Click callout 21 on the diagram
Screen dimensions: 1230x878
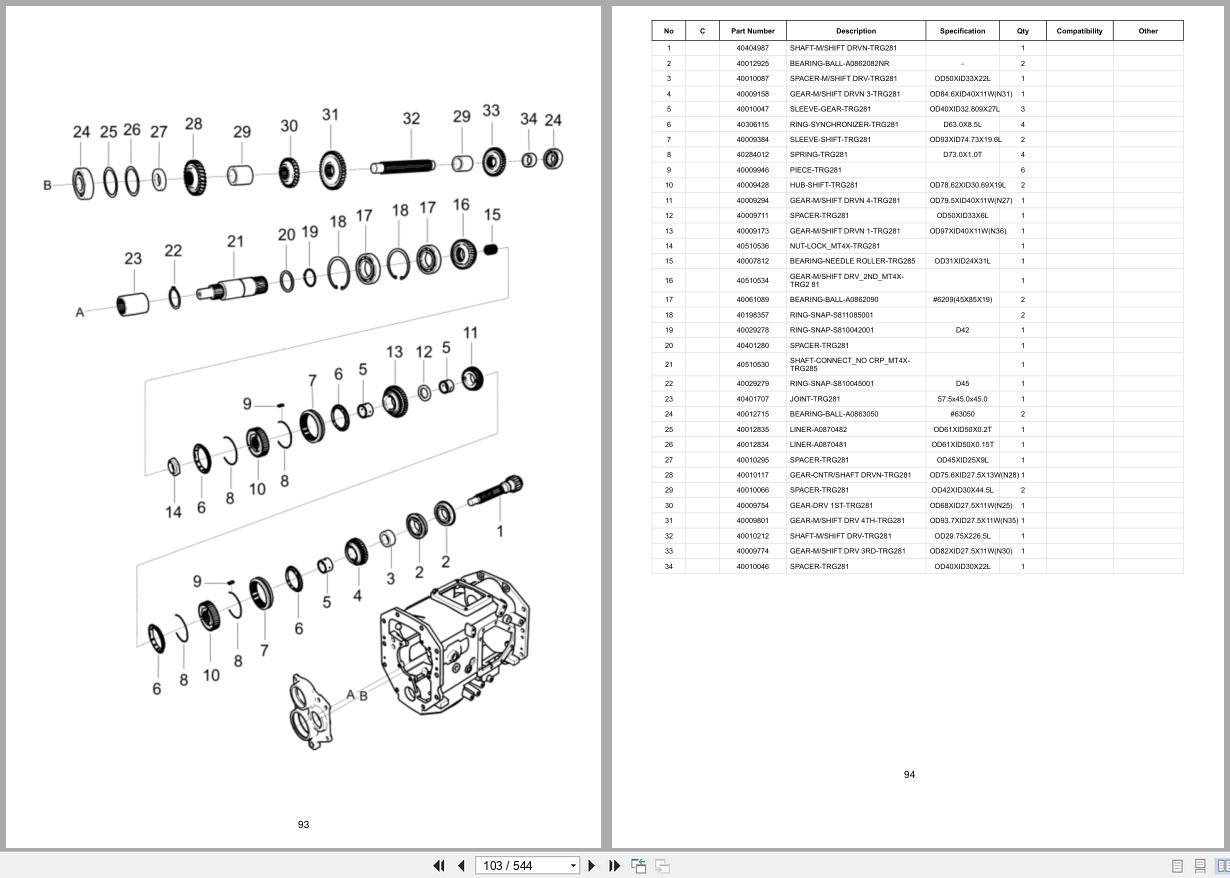(235, 241)
